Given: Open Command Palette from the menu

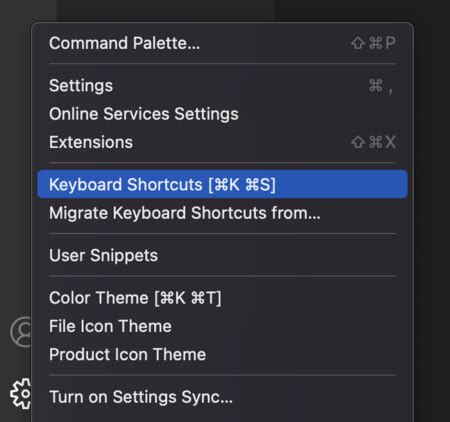Looking at the screenshot, I should (x=222, y=43).
